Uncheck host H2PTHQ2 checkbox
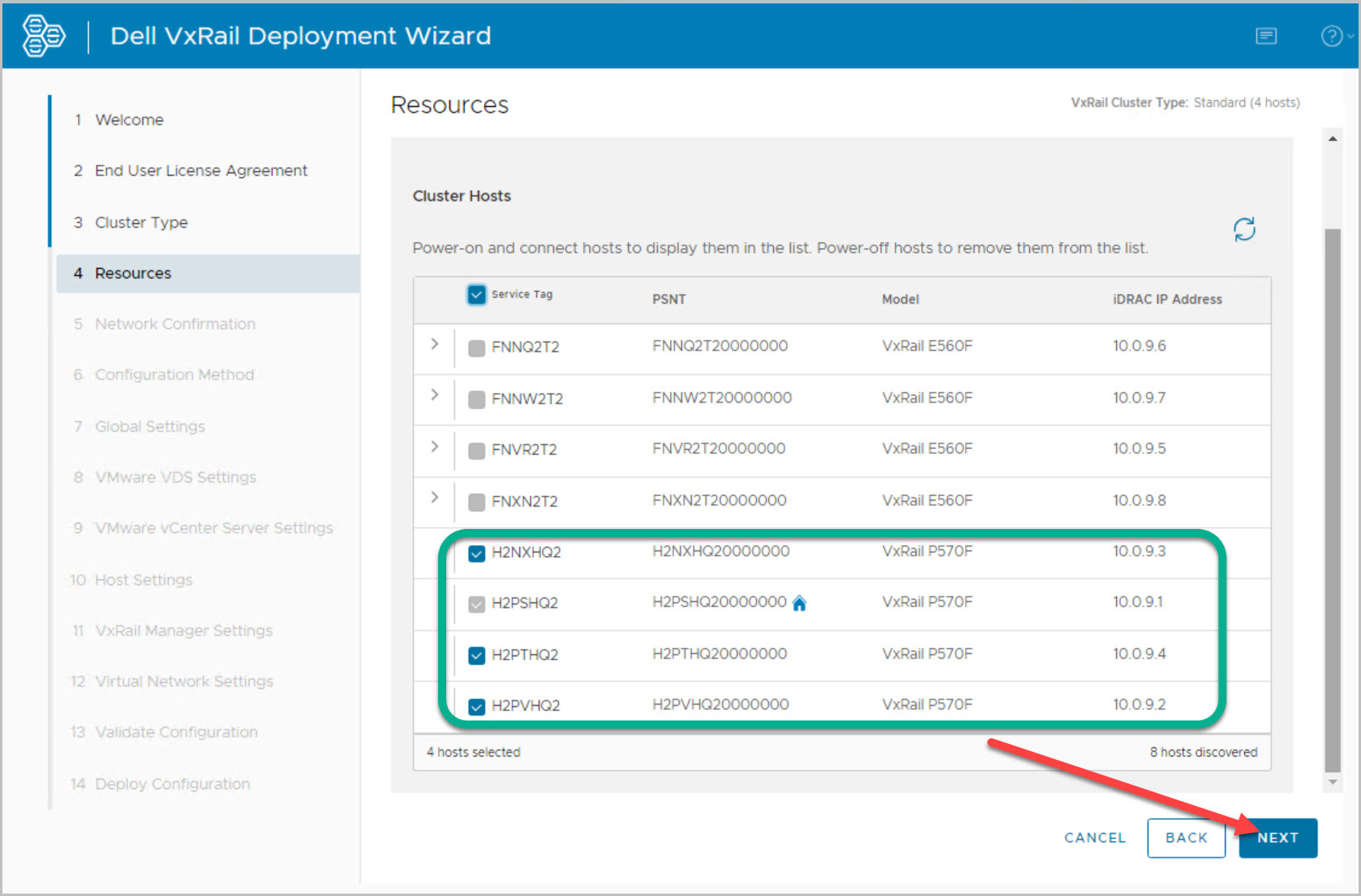Screen dimensions: 1361x896 click(477, 655)
